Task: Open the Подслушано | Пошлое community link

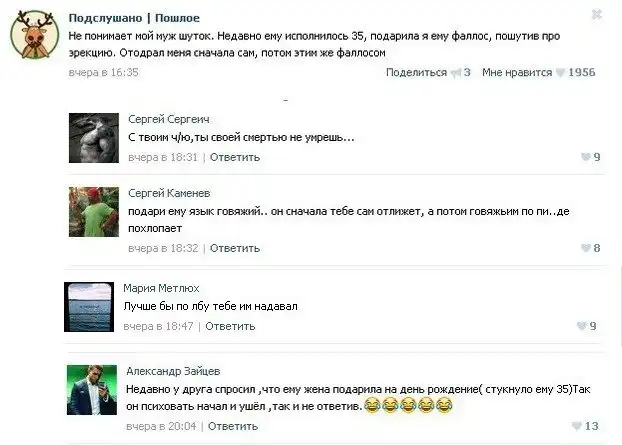Action: coord(134,18)
